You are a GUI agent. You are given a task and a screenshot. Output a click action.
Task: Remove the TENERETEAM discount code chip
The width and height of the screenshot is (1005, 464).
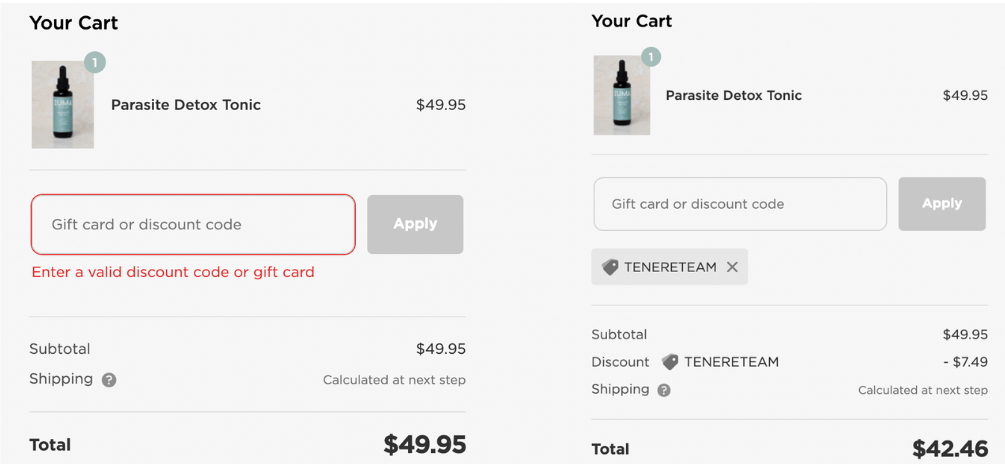(x=732, y=267)
